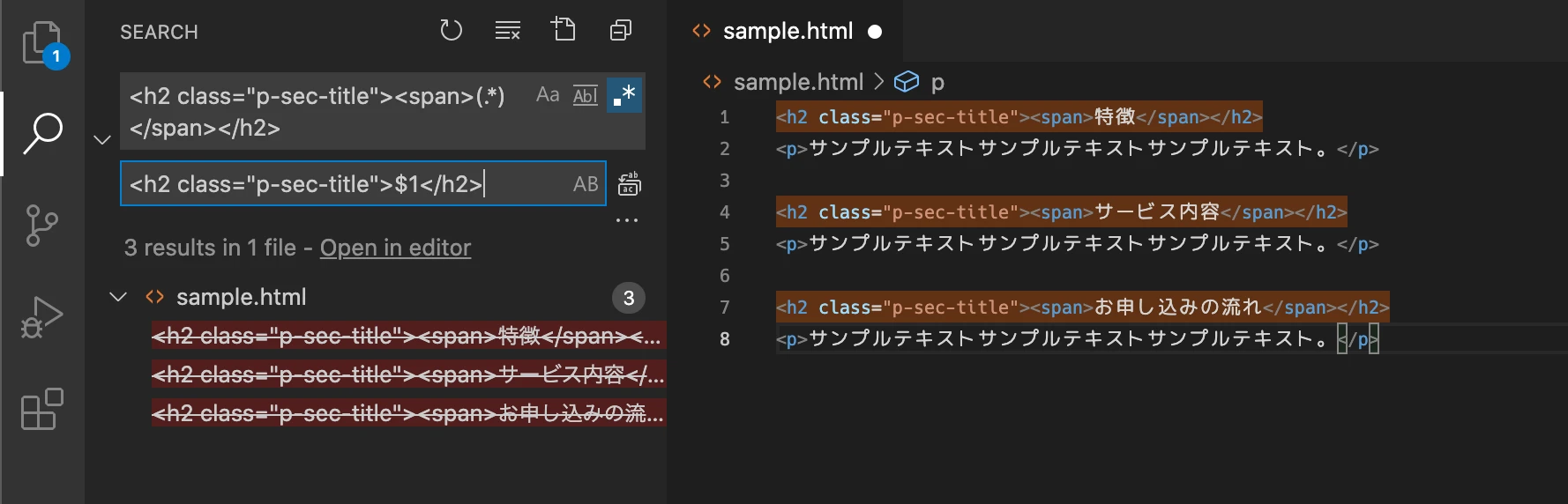Collapse sample.html results tree
Screen dimensions: 1568x504
pos(118,297)
